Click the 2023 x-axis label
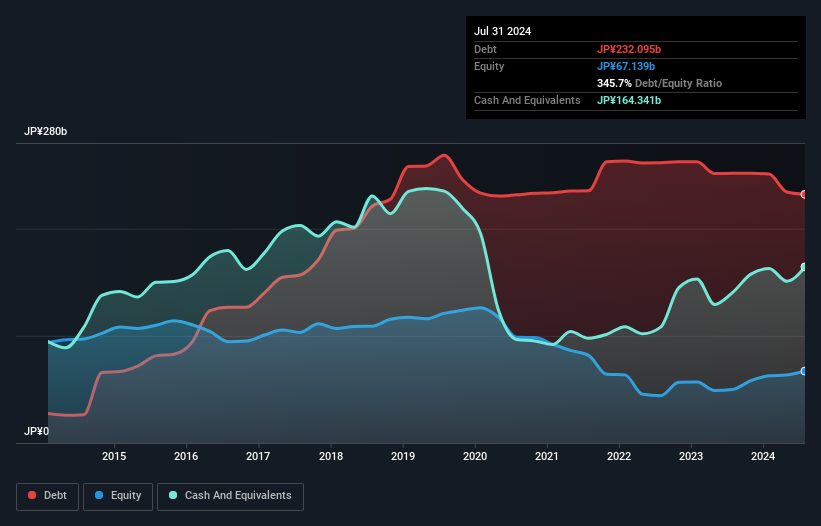Viewport: 821px width, 526px height. click(x=691, y=456)
